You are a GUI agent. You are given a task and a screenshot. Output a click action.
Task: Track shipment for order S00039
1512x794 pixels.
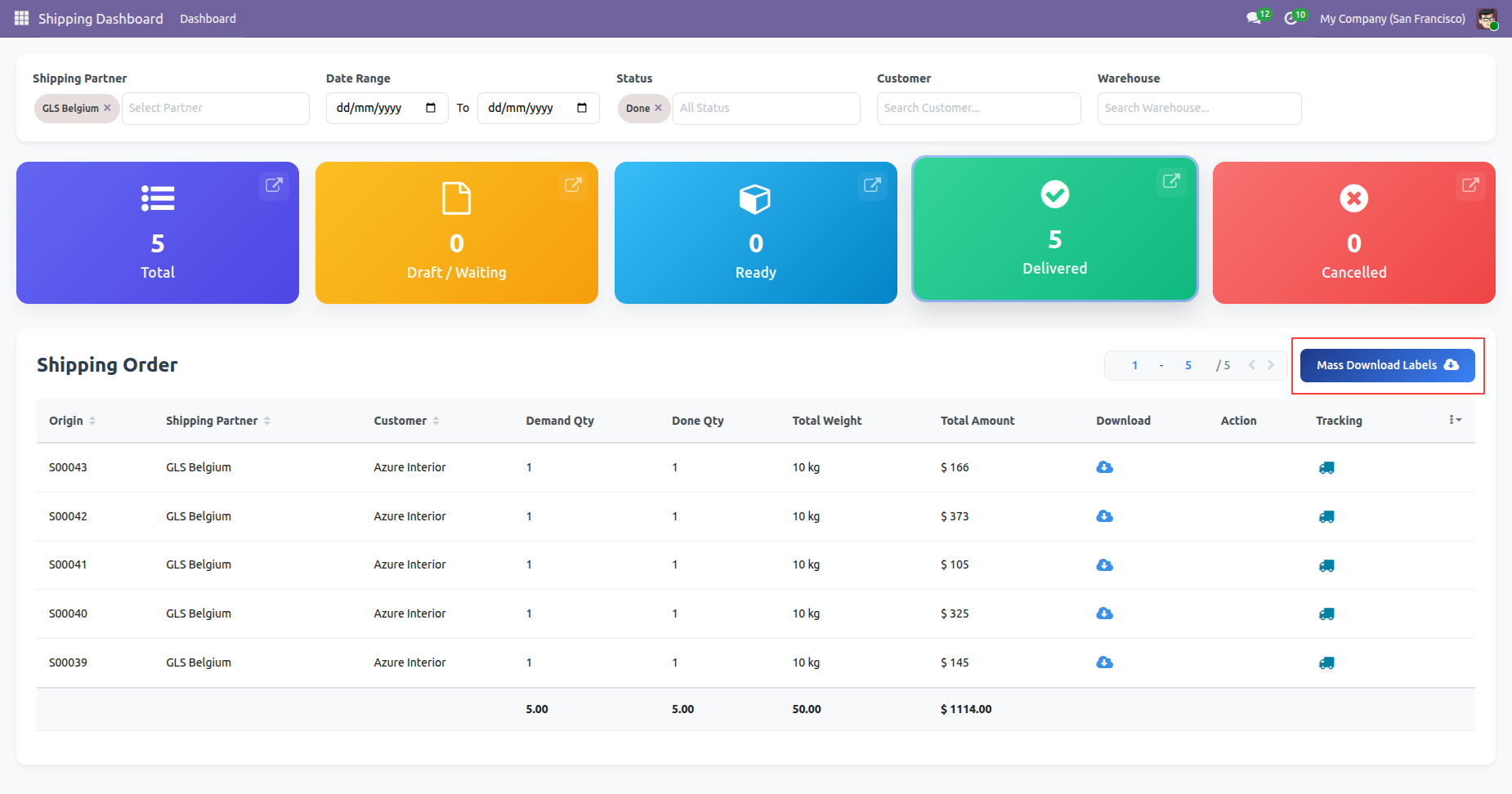1326,662
